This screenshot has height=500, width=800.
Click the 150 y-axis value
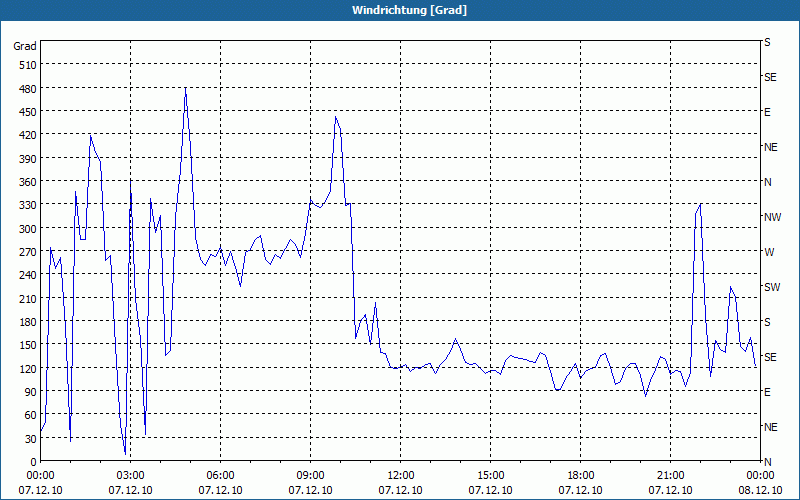(28, 345)
